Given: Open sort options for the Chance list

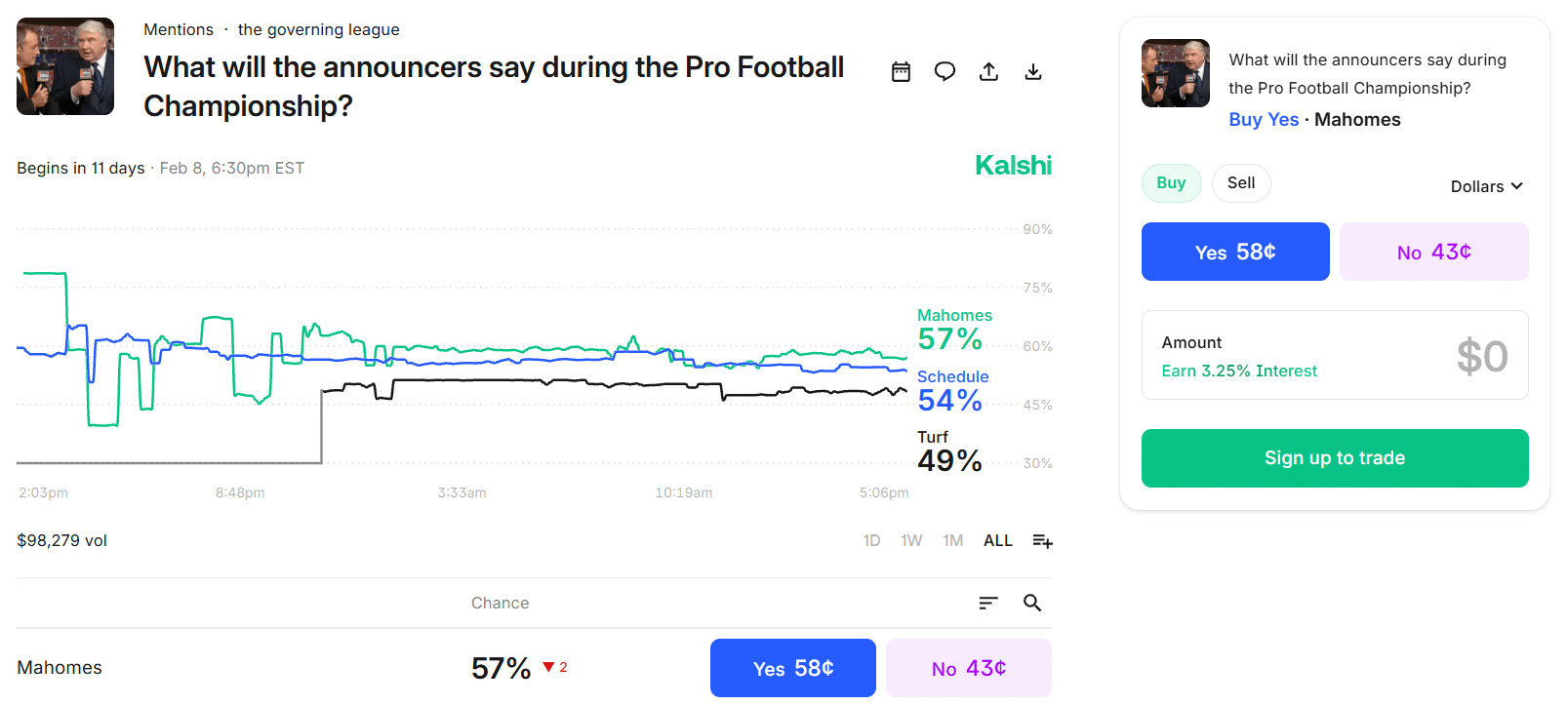Looking at the screenshot, I should point(987,603).
